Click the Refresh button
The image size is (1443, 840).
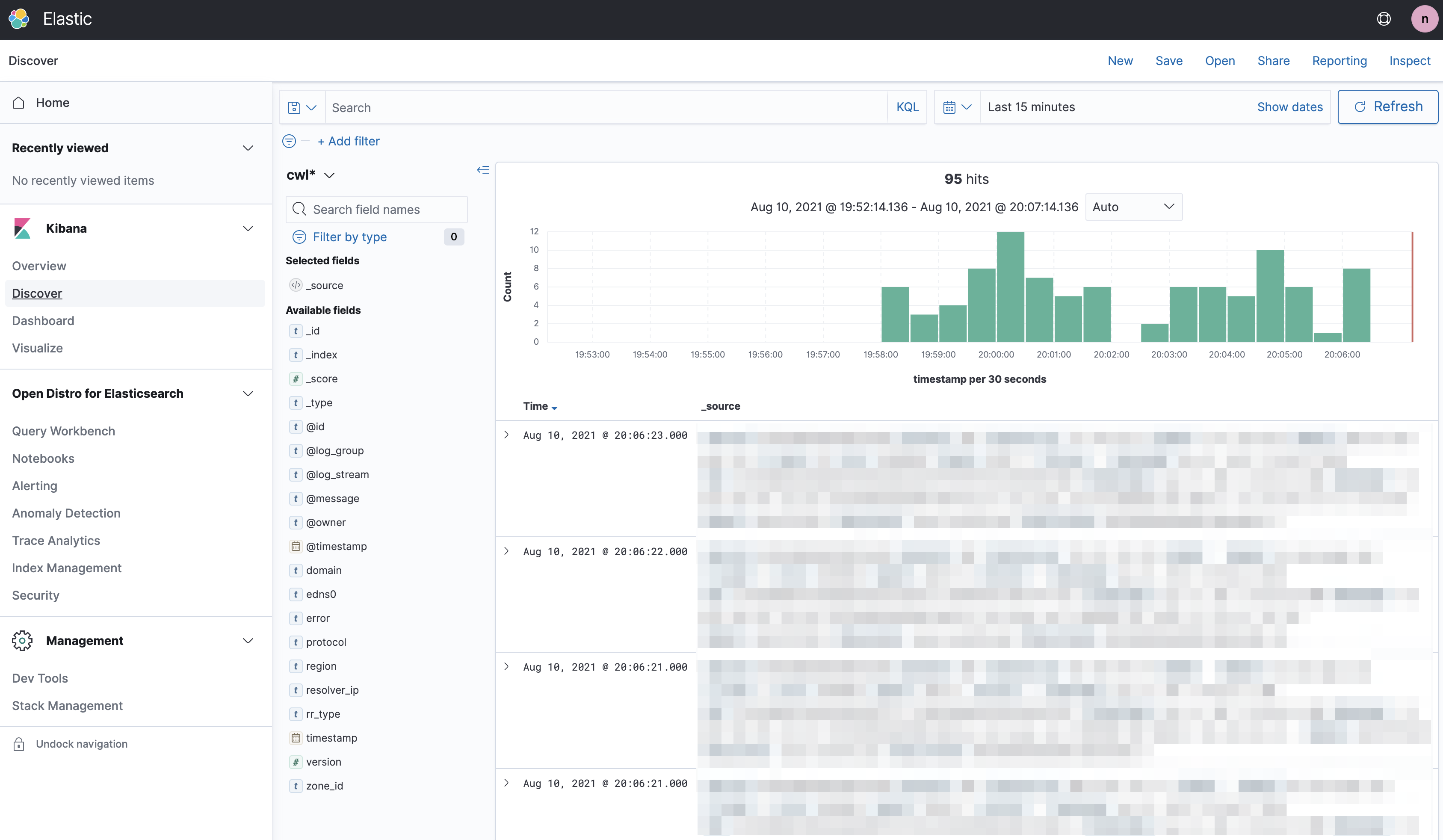click(1387, 106)
